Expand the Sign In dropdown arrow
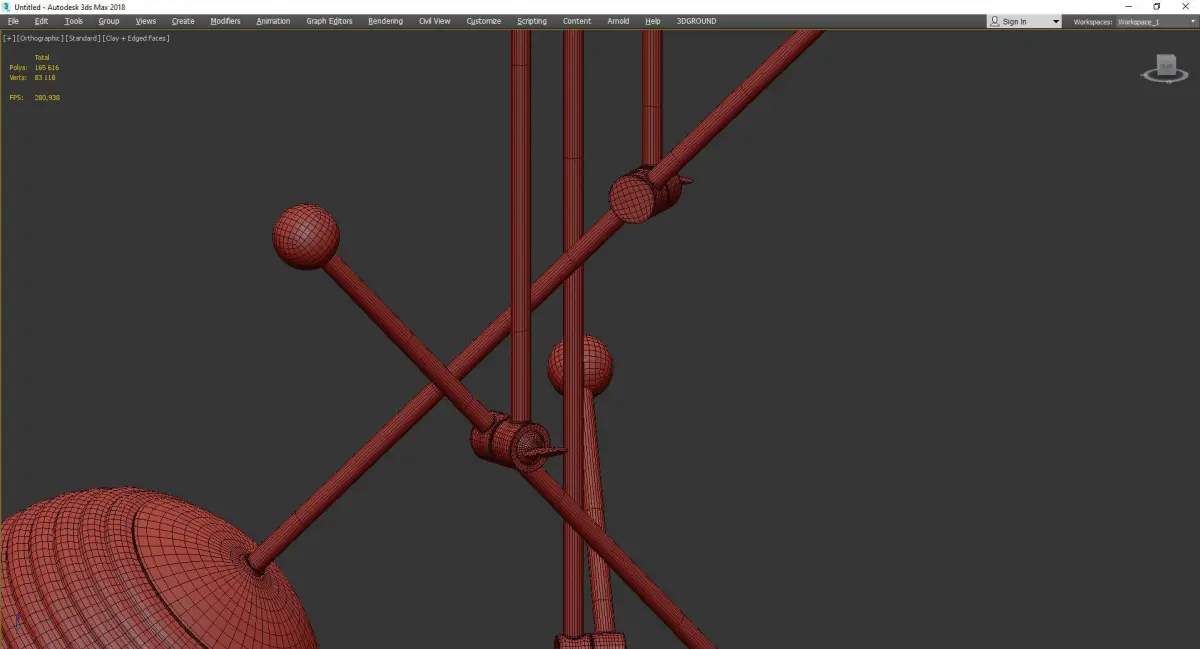 pos(1055,22)
